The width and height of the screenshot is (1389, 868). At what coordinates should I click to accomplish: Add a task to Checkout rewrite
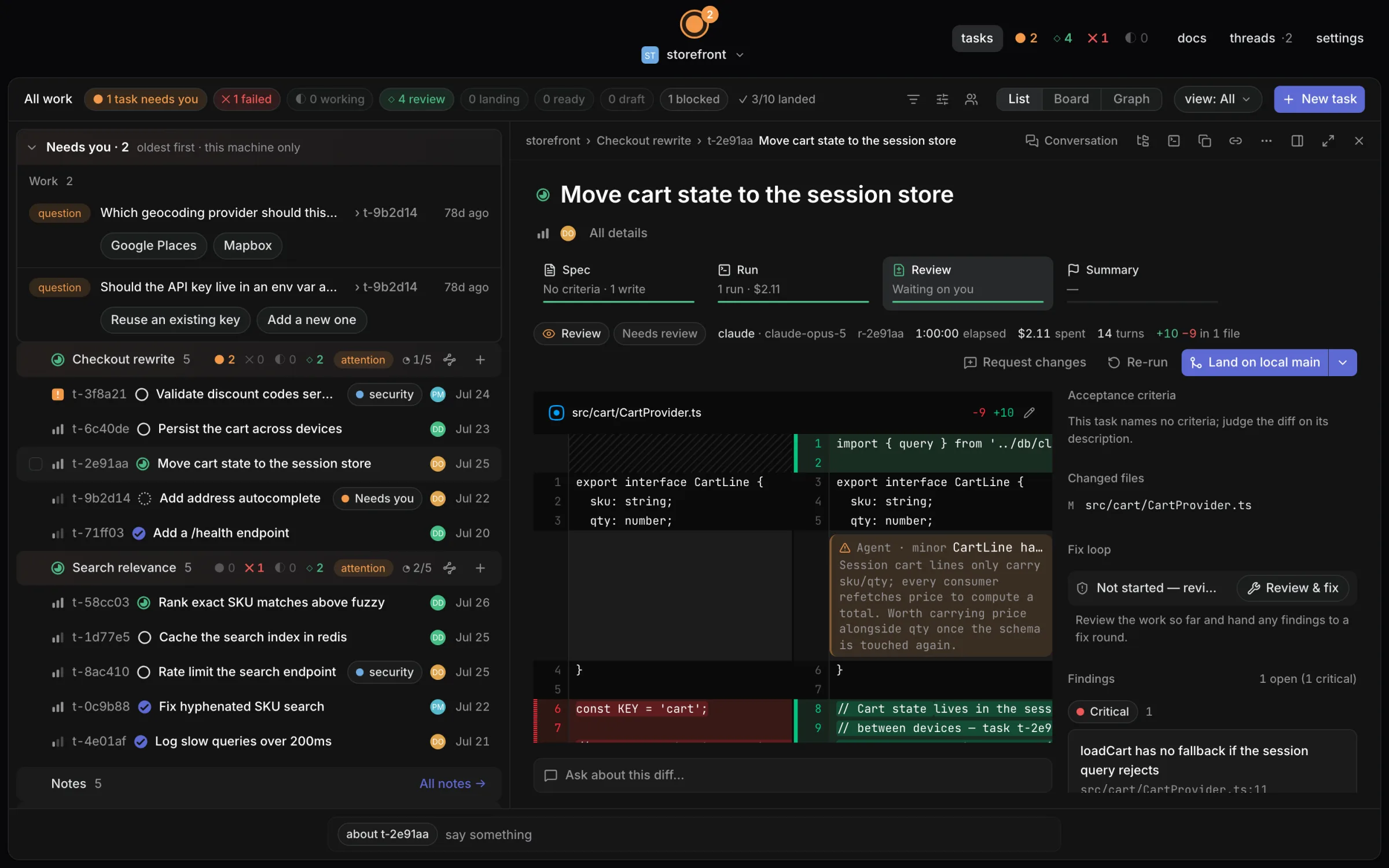(480, 359)
